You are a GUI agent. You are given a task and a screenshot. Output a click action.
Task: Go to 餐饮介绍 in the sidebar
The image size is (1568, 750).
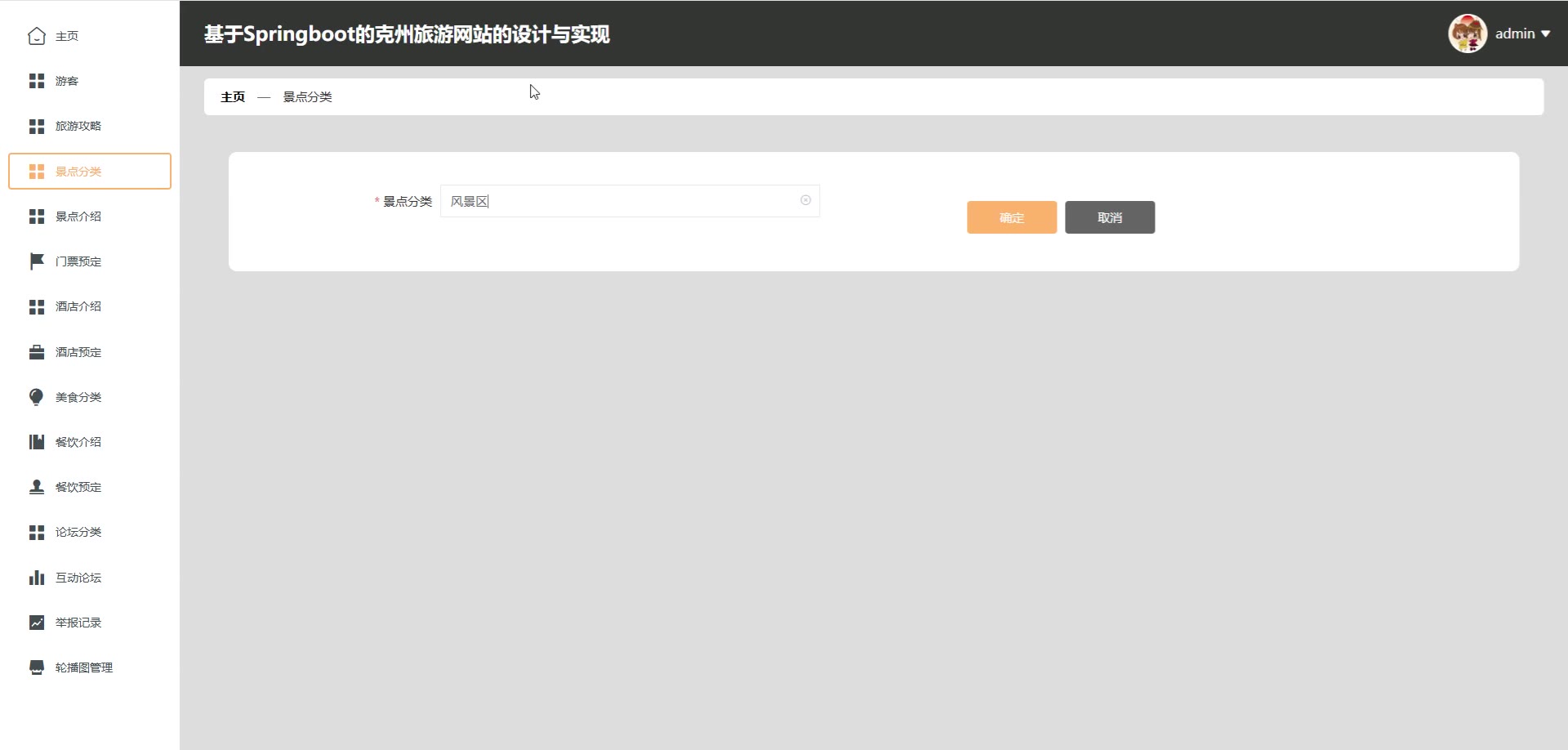click(90, 442)
